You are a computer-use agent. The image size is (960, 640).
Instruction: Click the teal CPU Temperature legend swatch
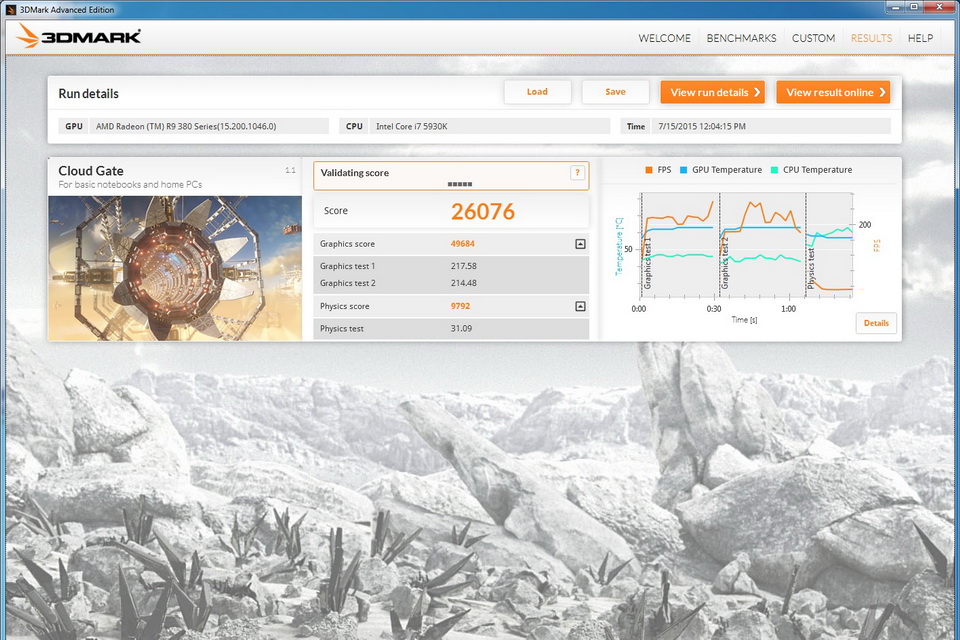[x=774, y=170]
